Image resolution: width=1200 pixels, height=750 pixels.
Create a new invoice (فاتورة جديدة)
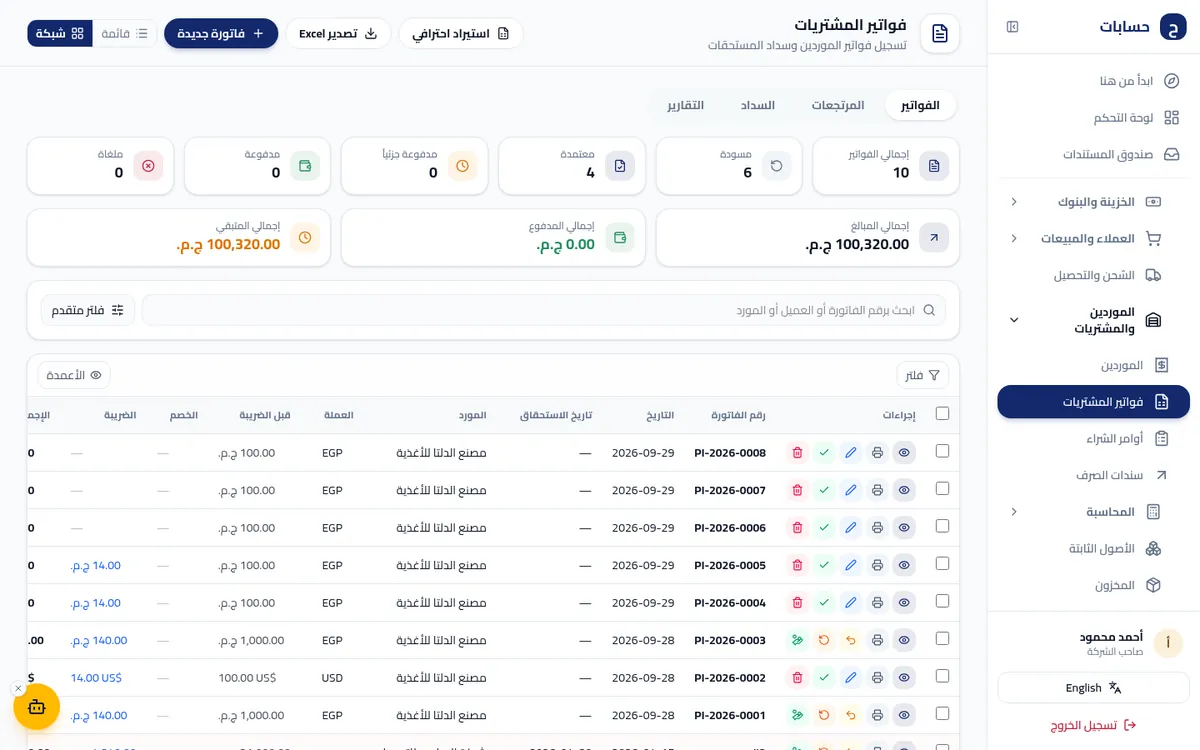tap(221, 33)
